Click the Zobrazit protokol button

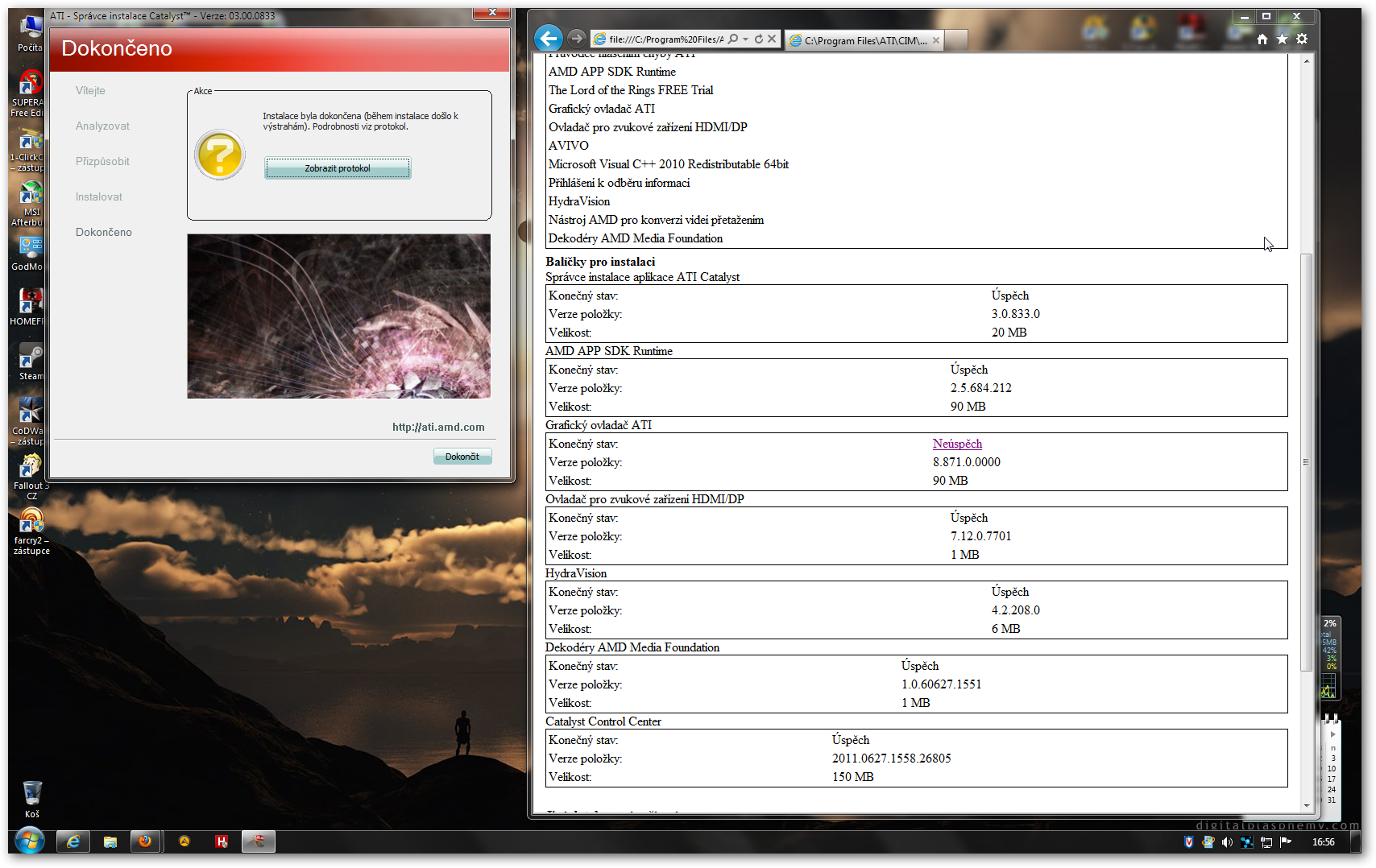[x=338, y=168]
